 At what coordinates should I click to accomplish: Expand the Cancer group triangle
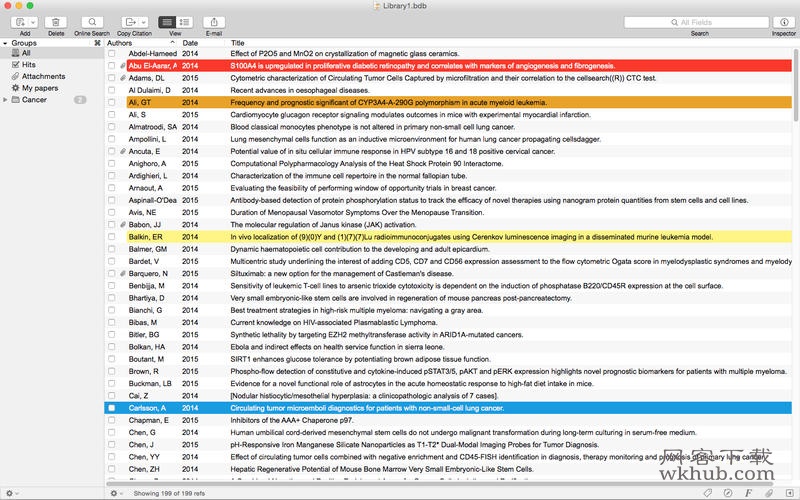(5, 100)
